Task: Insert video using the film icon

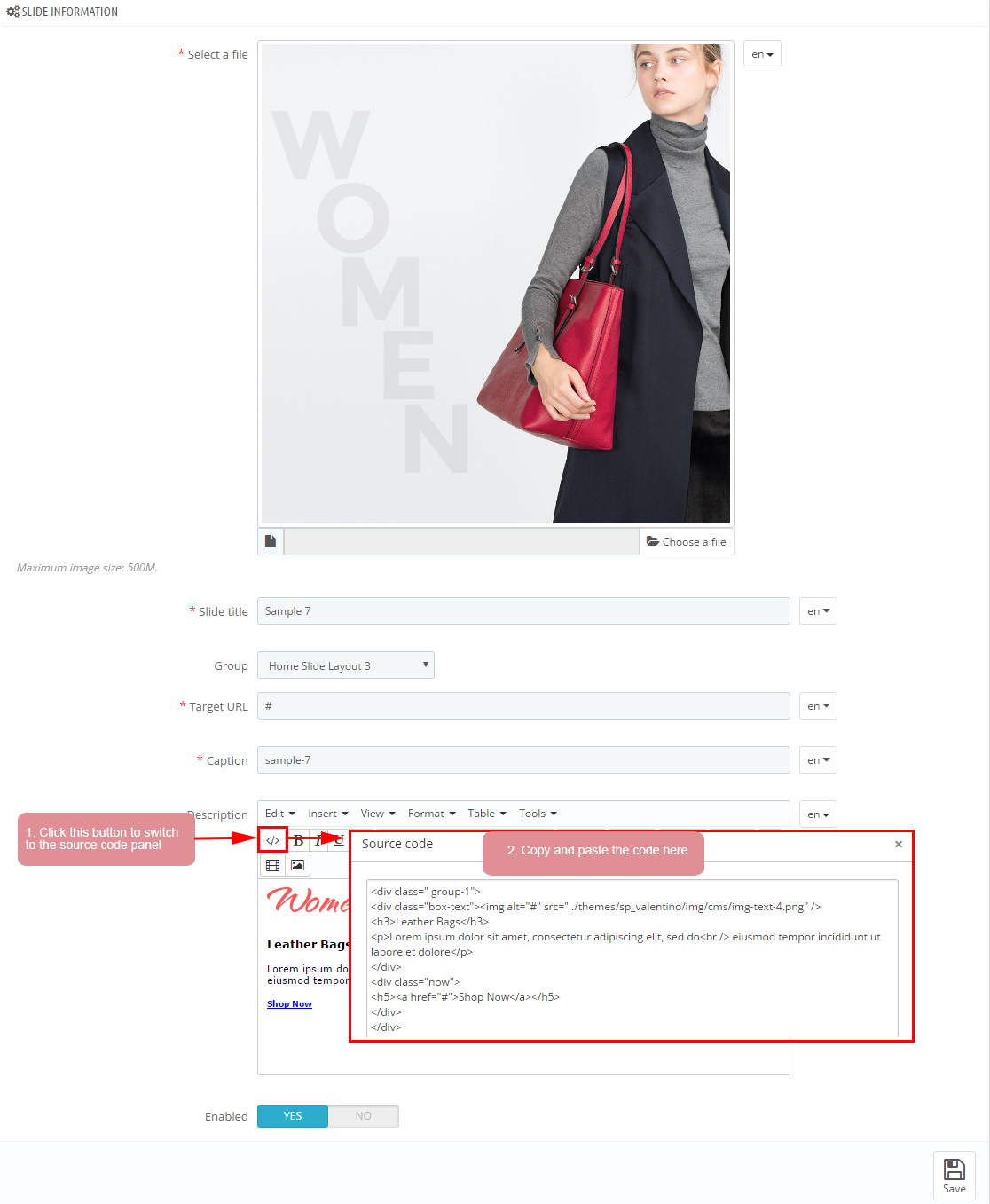Action: click(x=273, y=865)
